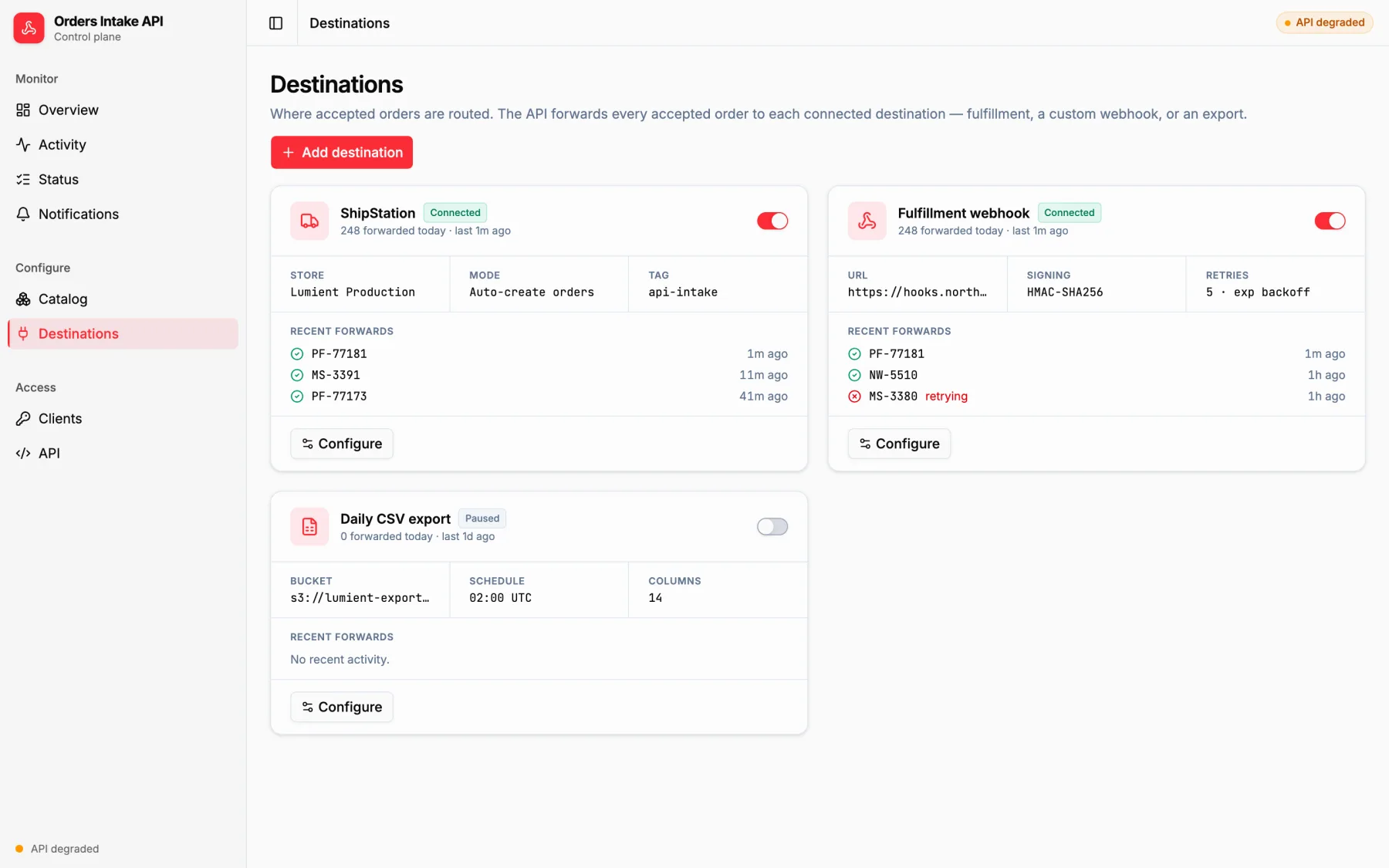Turn off the Fulfillment webhook toggle

point(1330,221)
